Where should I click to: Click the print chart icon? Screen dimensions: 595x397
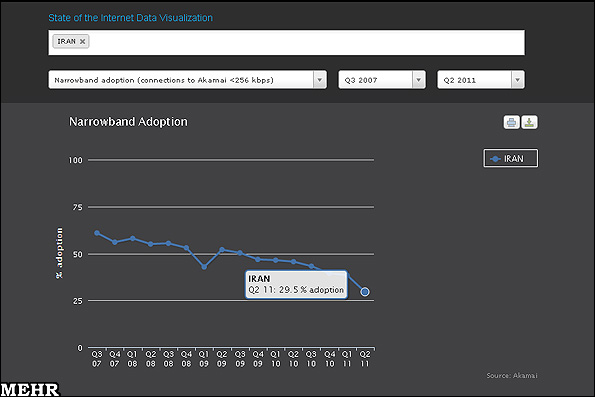click(511, 122)
